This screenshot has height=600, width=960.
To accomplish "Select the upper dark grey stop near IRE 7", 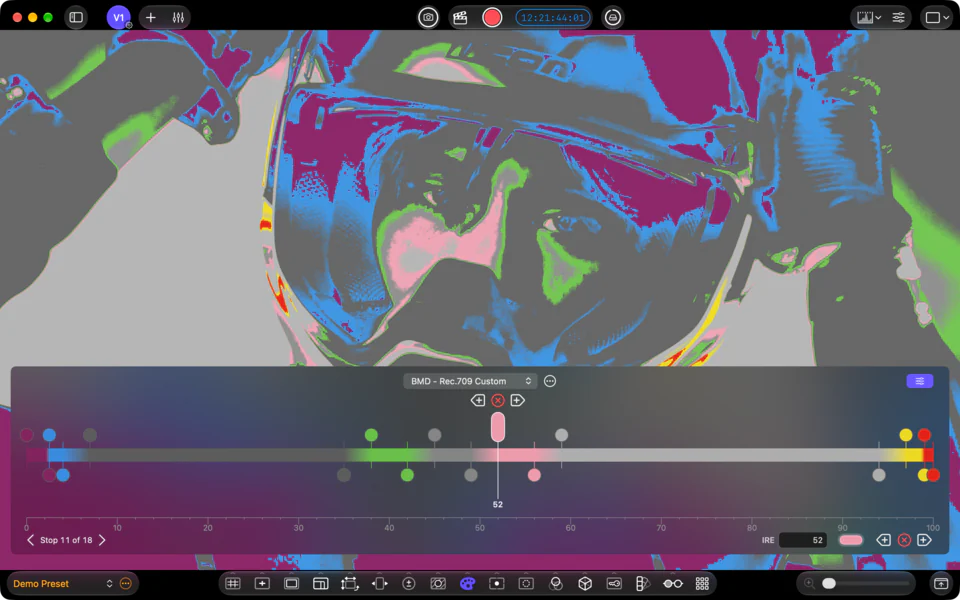I will (x=90, y=435).
